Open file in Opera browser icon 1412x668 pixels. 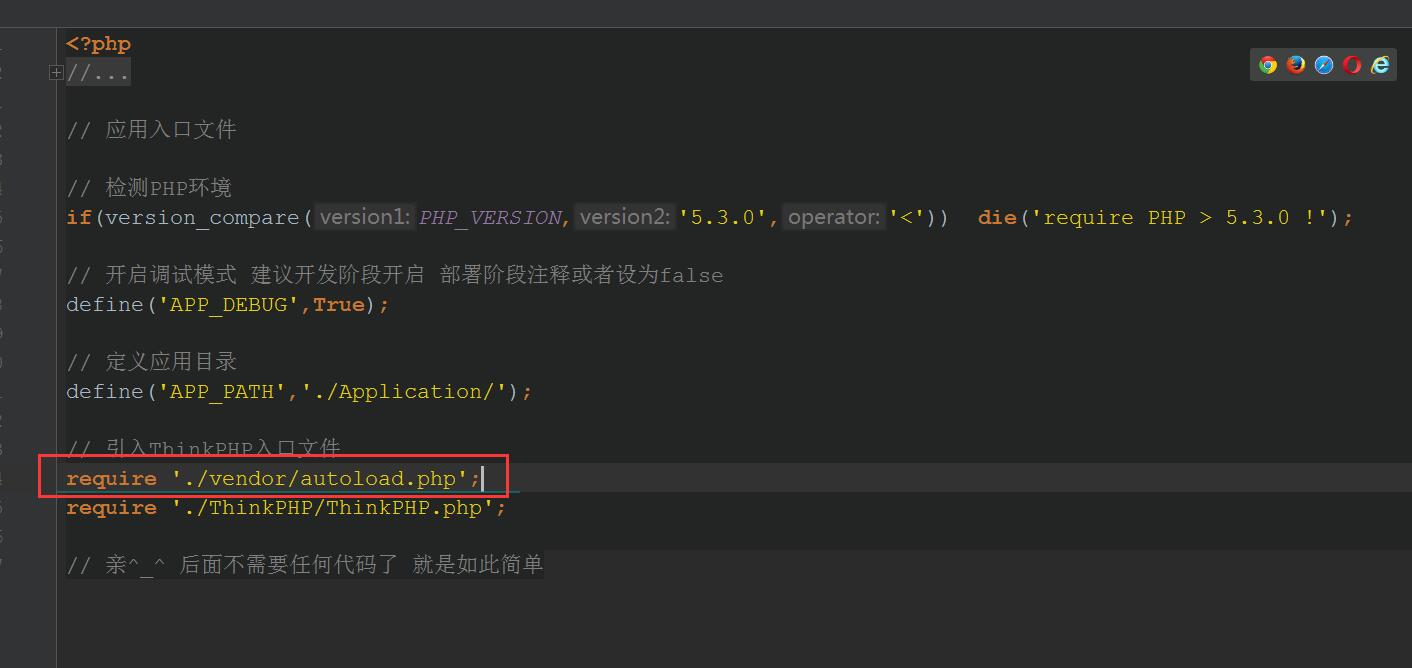1352,65
